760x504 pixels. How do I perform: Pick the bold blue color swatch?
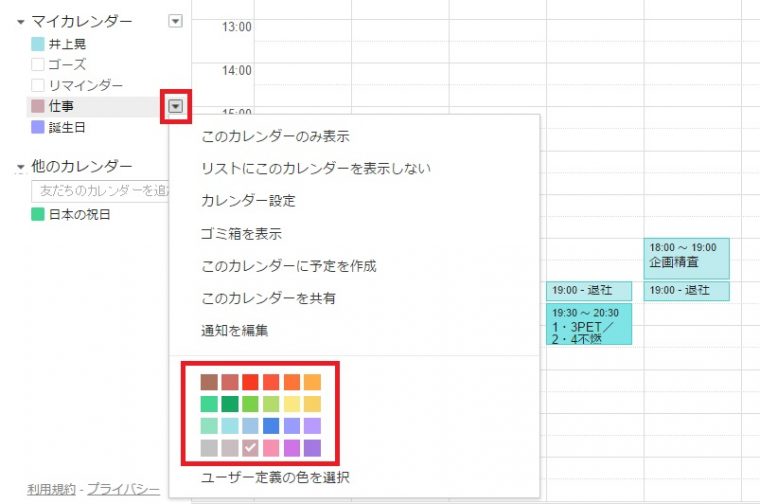(271, 426)
